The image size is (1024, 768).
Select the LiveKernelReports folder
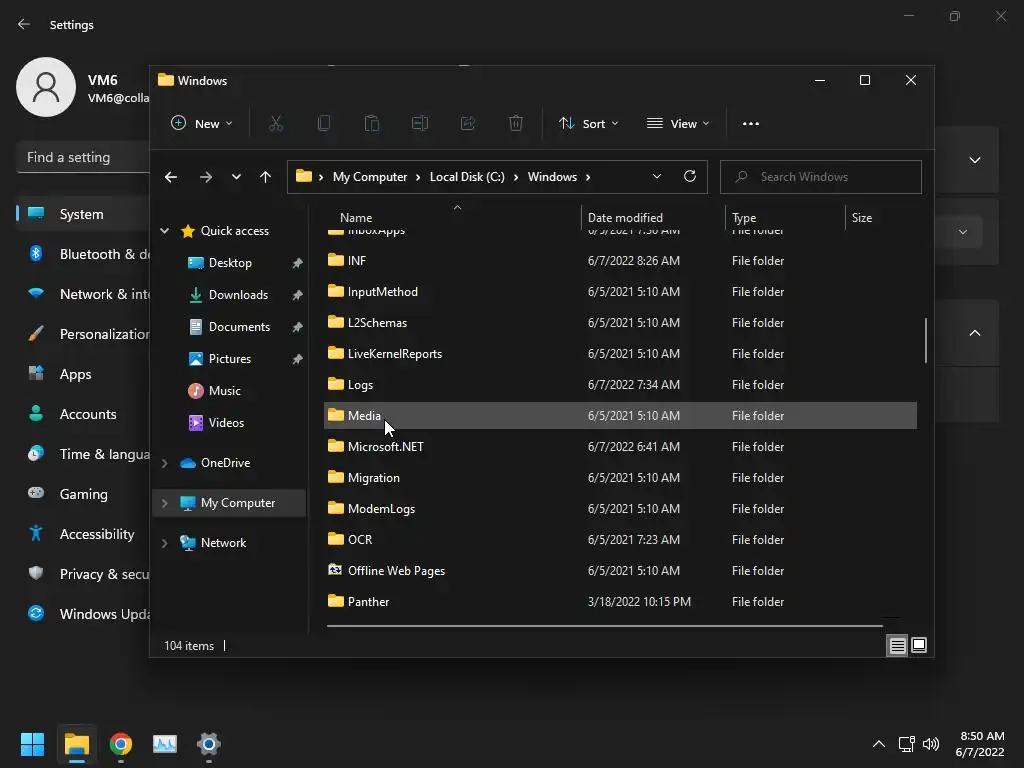click(620, 354)
